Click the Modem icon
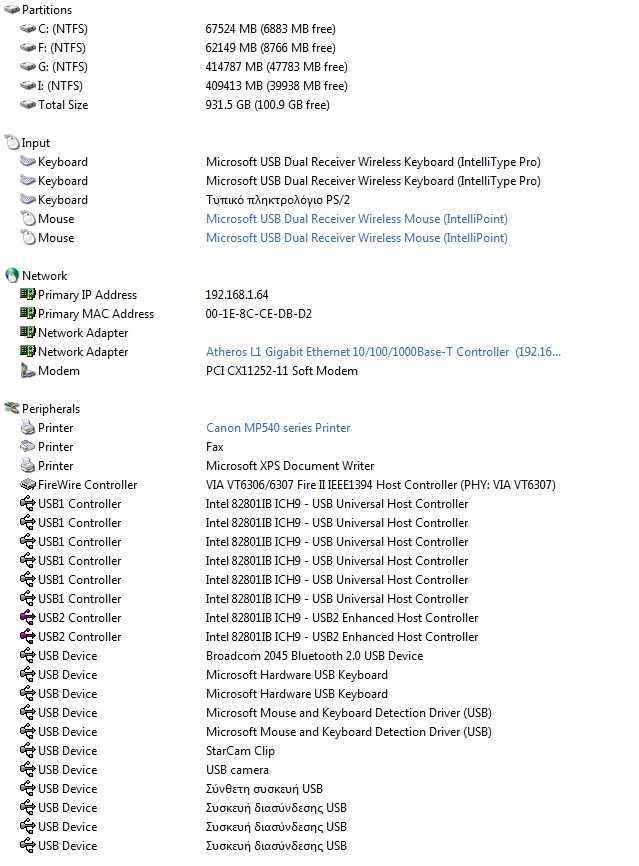639x866 pixels. tap(28, 370)
